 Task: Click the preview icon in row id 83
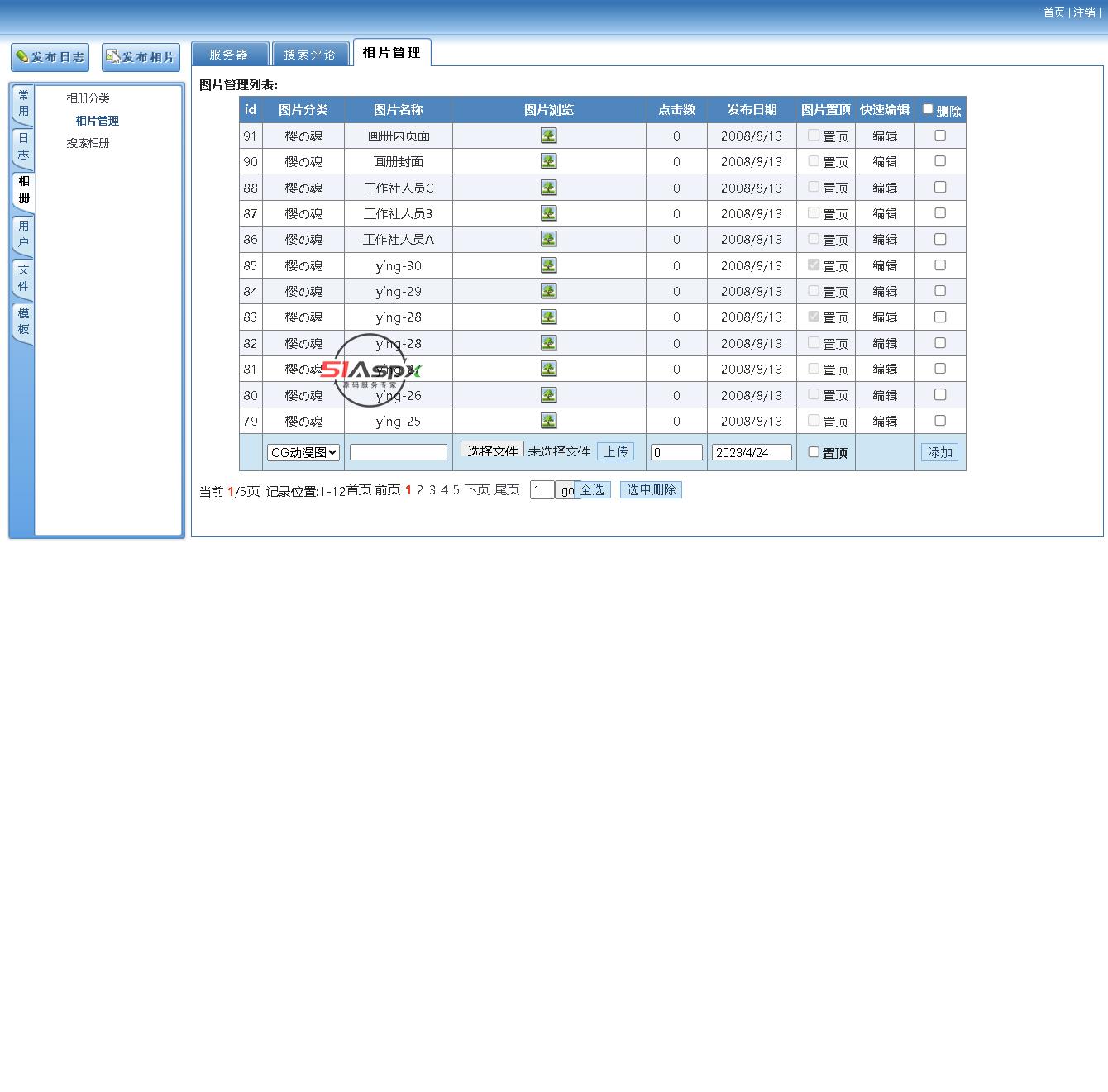(548, 317)
